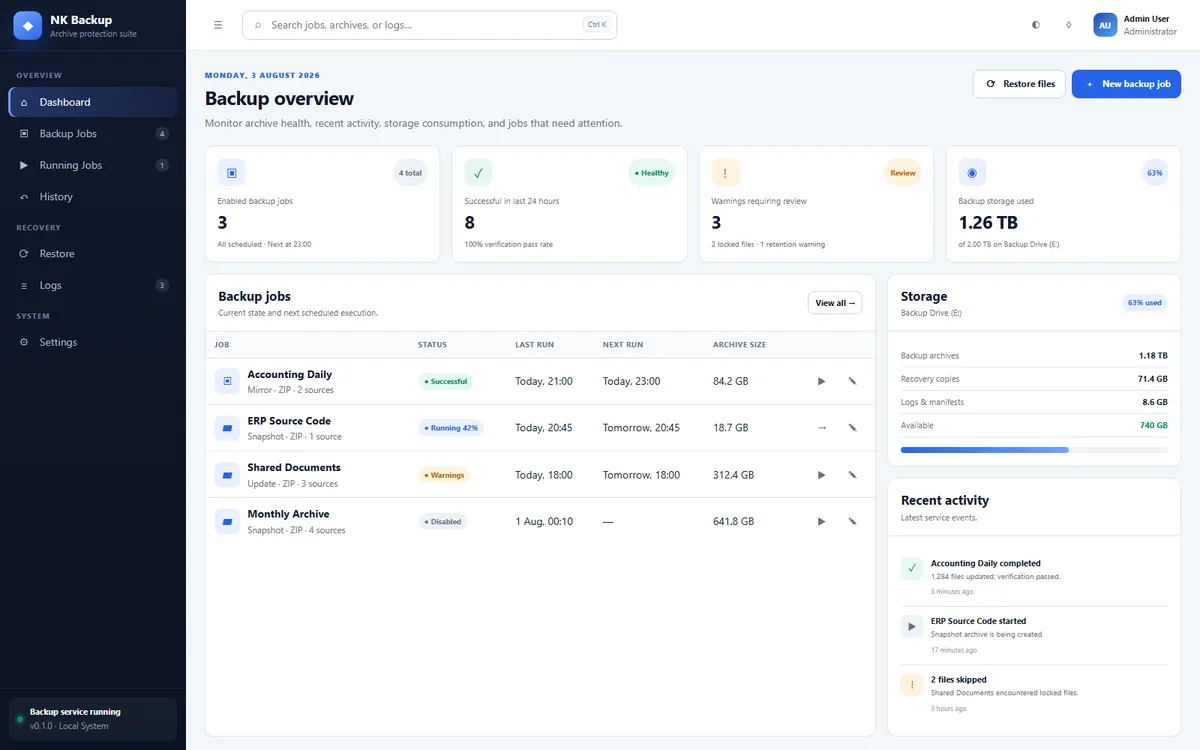Image resolution: width=1200 pixels, height=750 pixels.
Task: Click the Enabled backup jobs card icon
Action: pos(232,173)
